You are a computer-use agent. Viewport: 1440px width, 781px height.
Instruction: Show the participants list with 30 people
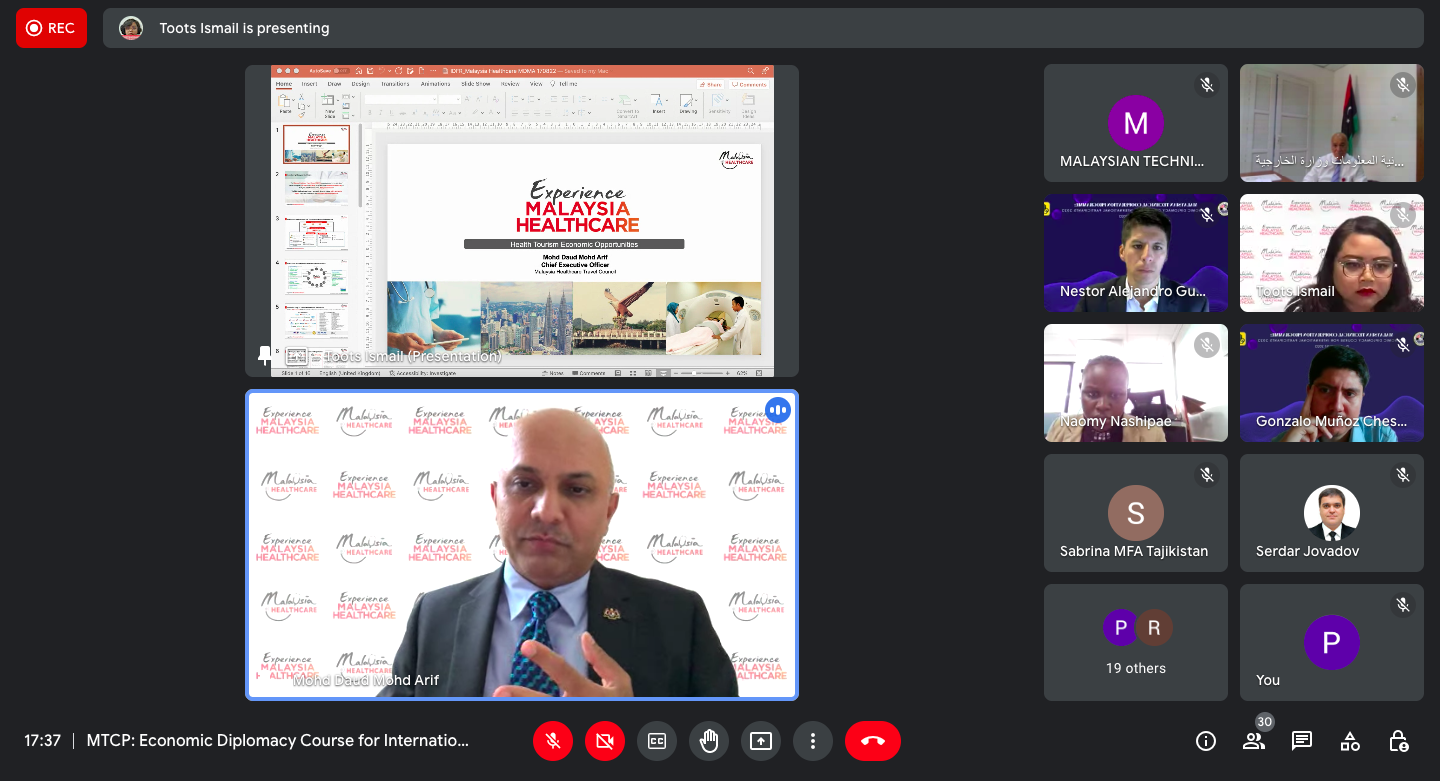[x=1254, y=741]
